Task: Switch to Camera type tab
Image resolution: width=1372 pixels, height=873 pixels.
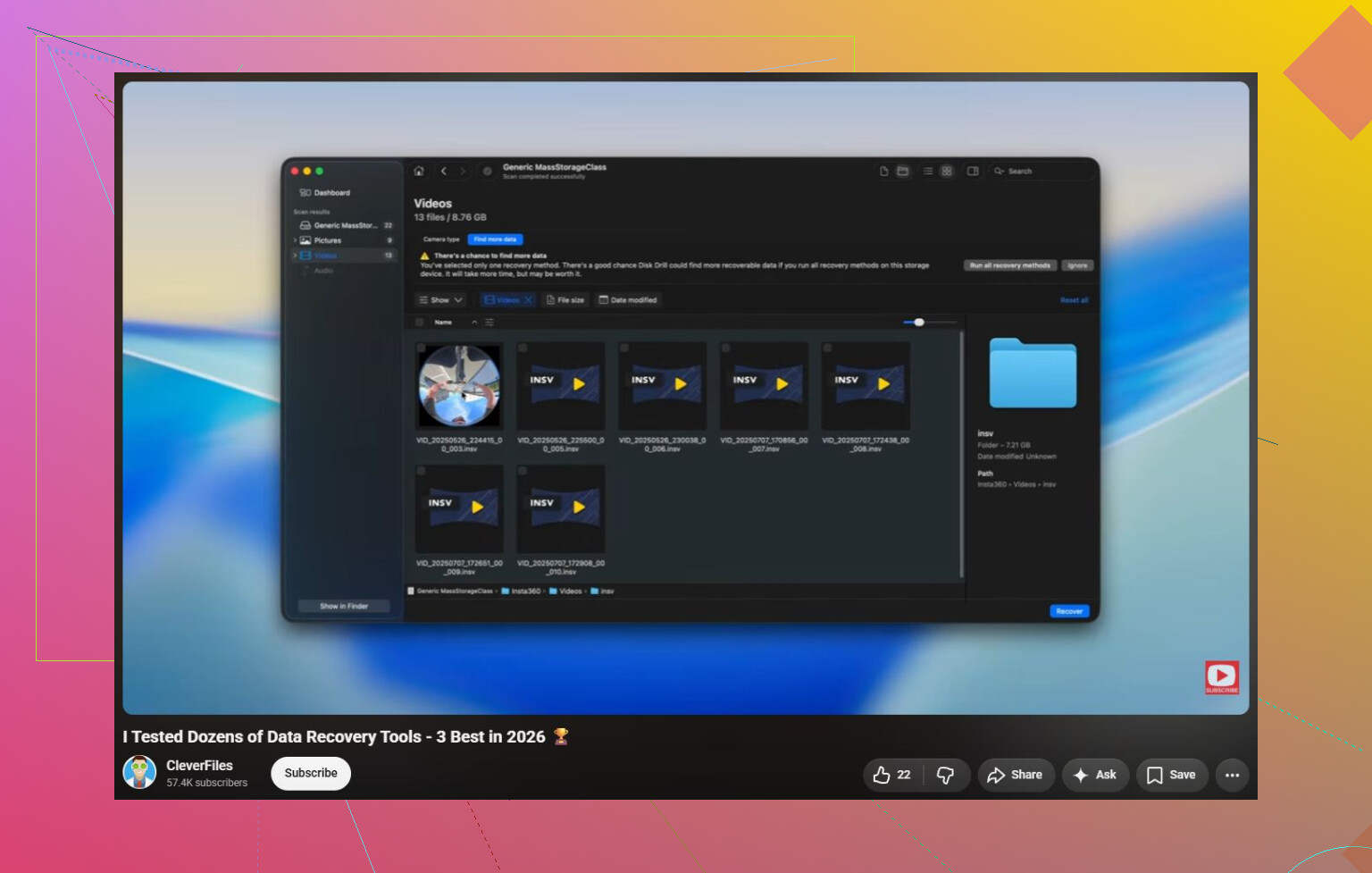Action: point(441,239)
